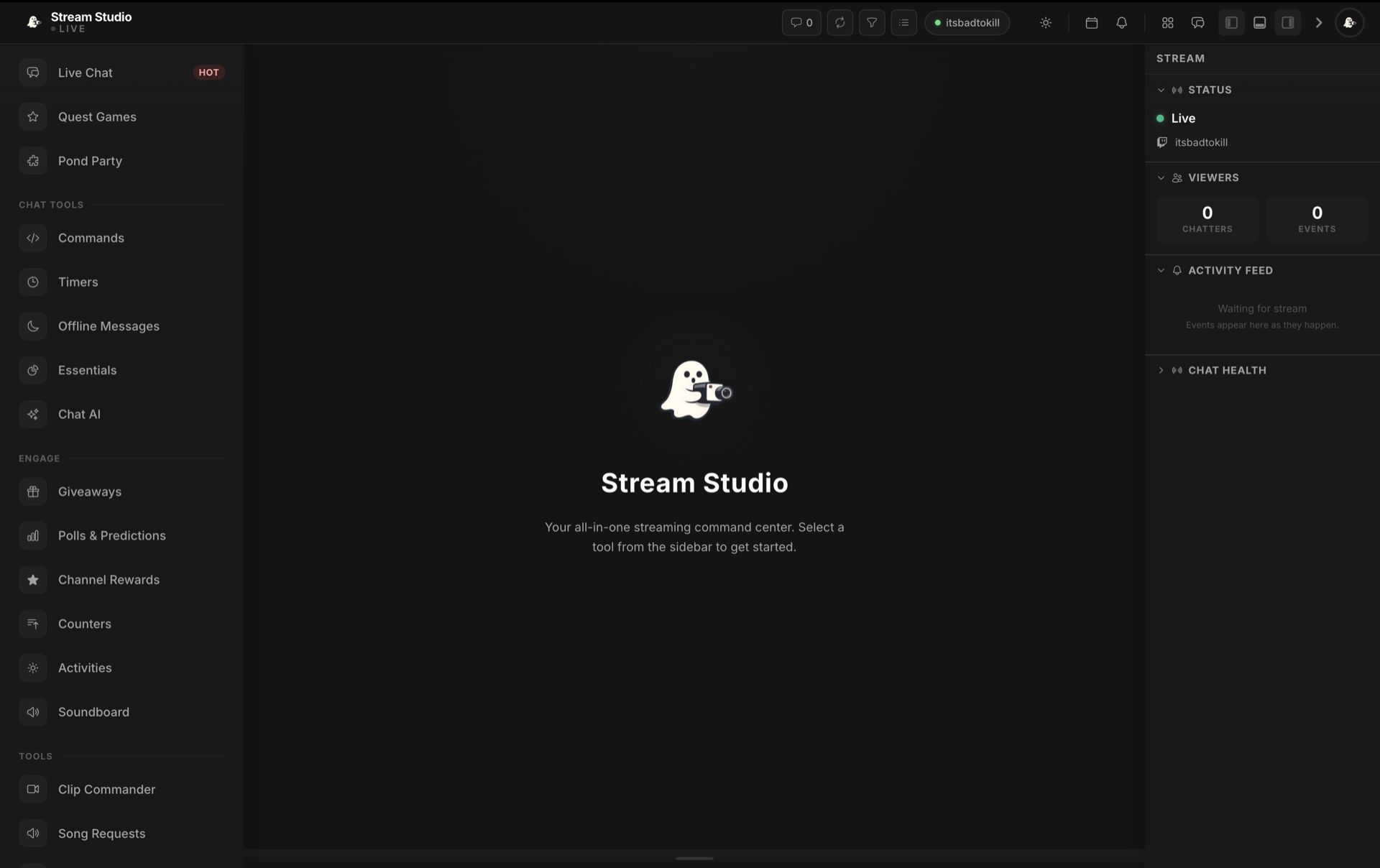Viewport: 1380px width, 868px height.
Task: Toggle light theme with sun icon
Action: click(1046, 23)
